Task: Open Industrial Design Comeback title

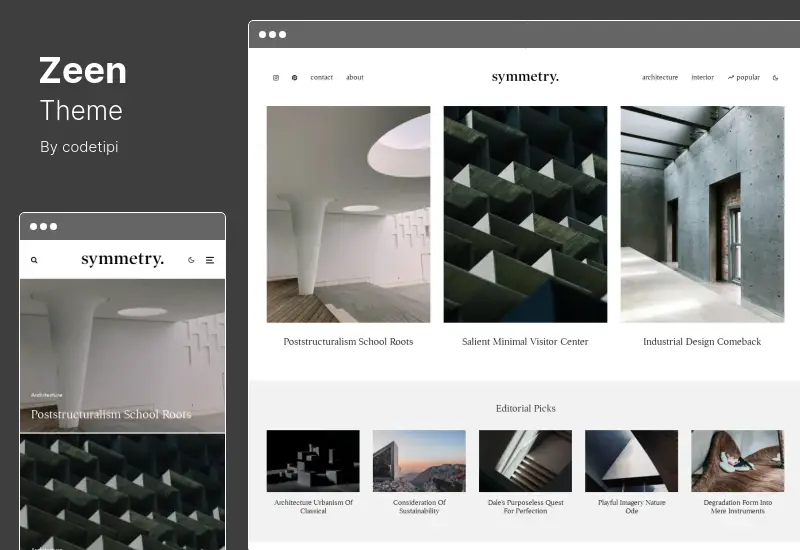Action: click(702, 341)
